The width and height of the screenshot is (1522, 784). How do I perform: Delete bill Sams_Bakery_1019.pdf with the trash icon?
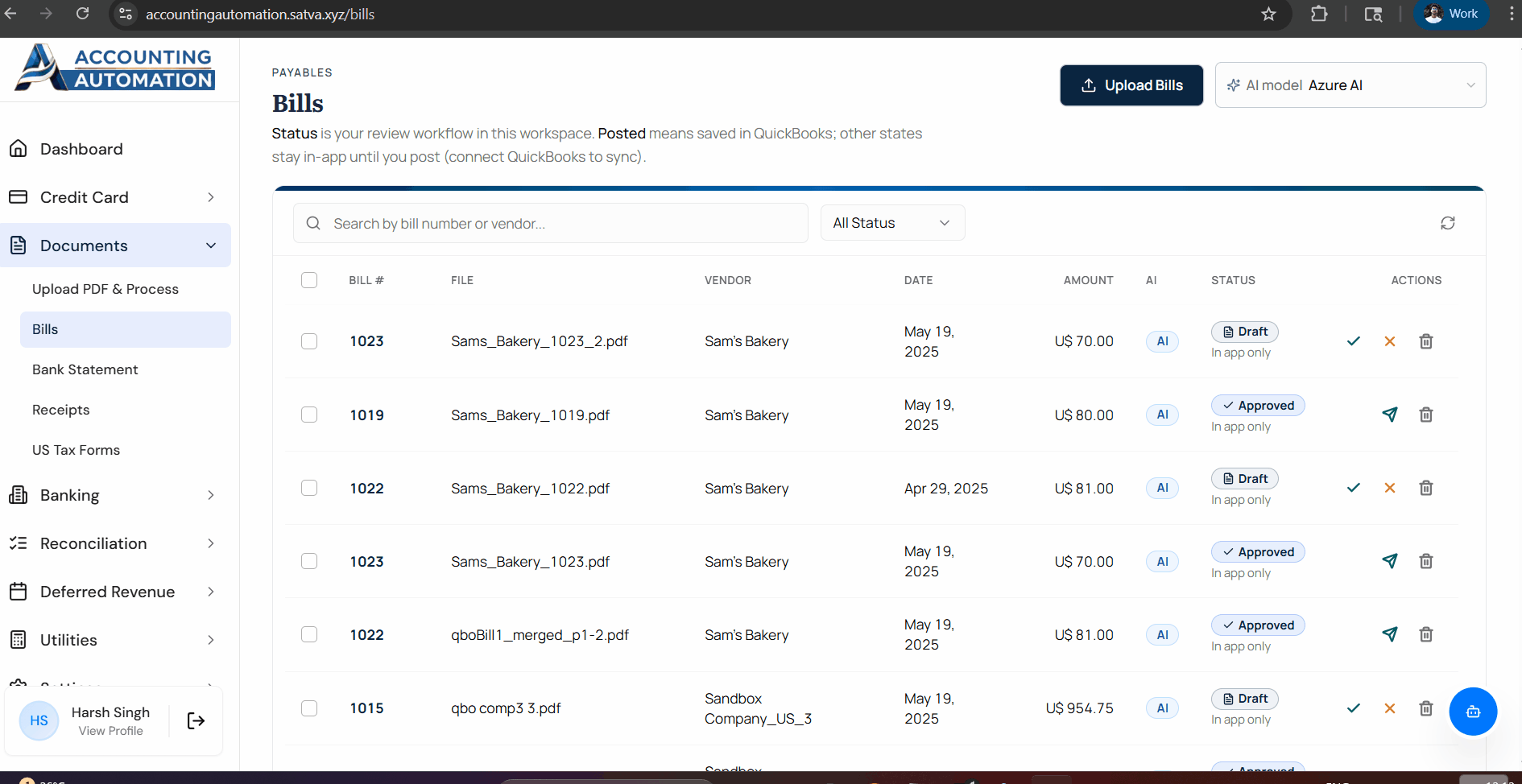tap(1426, 415)
